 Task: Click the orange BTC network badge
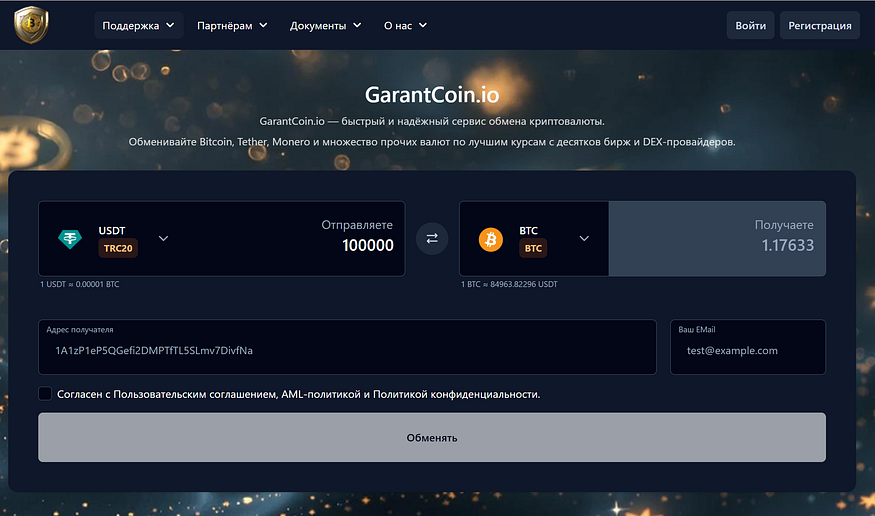(x=533, y=248)
